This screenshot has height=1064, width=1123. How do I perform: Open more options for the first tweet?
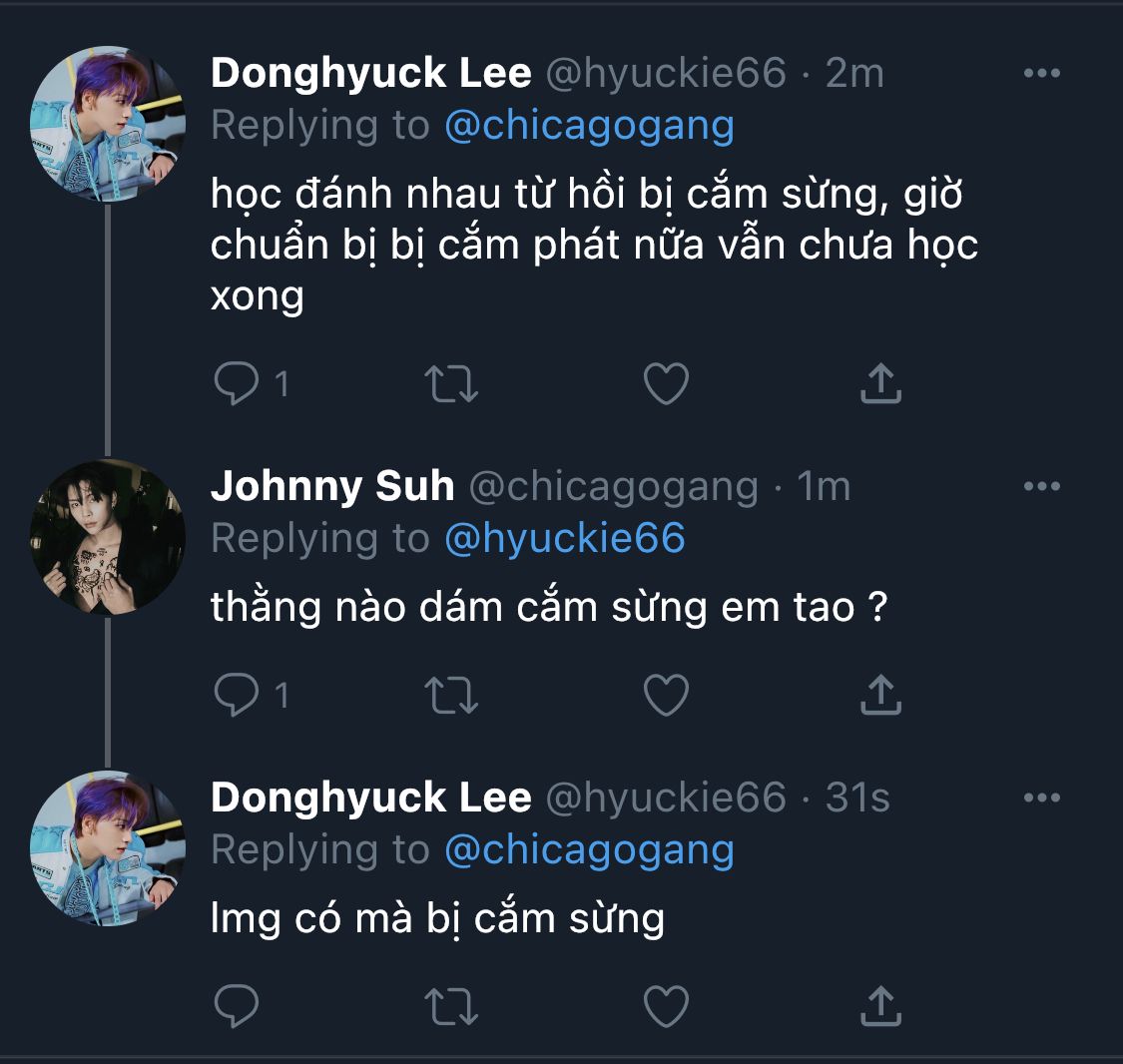(x=1042, y=73)
